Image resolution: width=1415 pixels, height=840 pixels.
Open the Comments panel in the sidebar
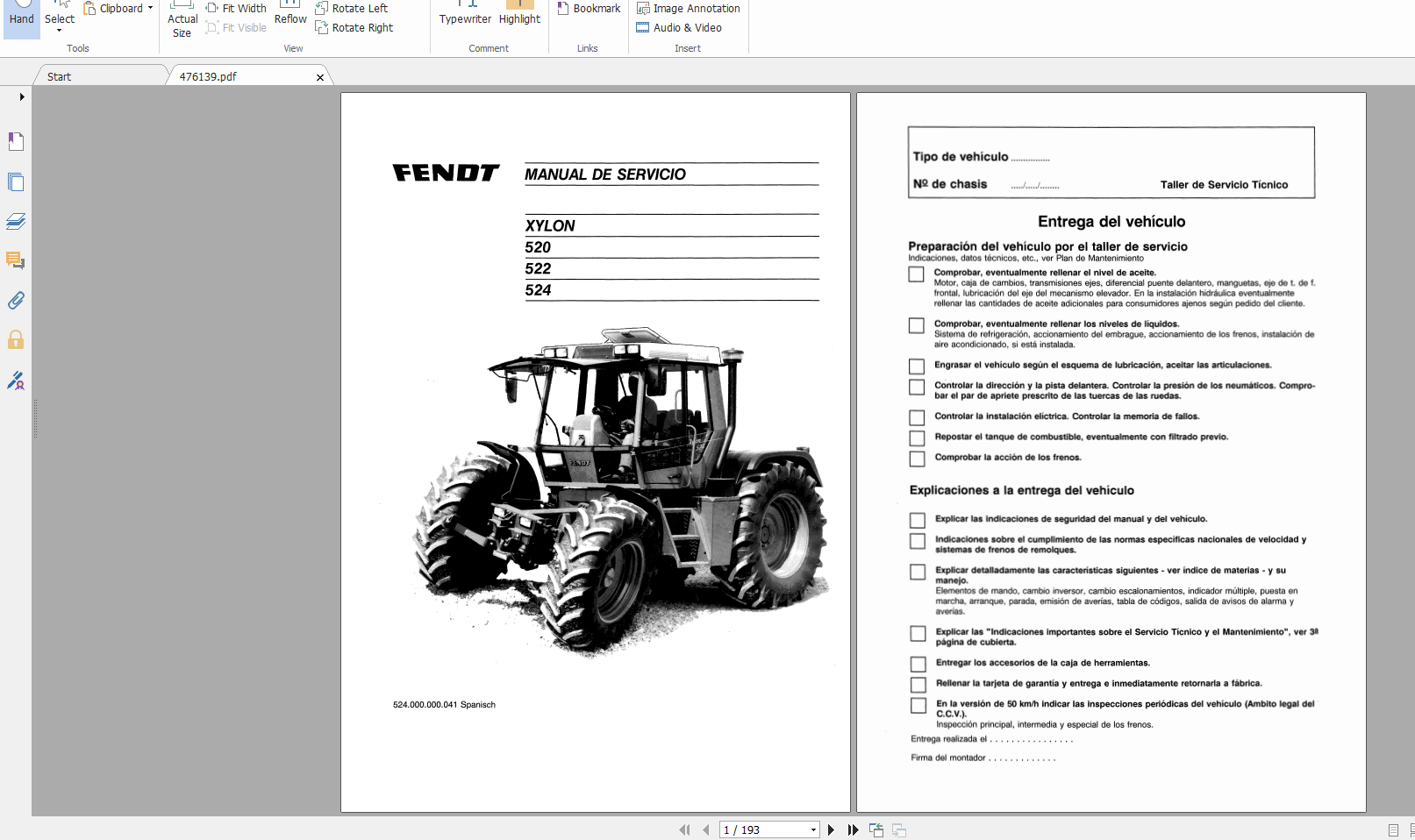coord(15,260)
